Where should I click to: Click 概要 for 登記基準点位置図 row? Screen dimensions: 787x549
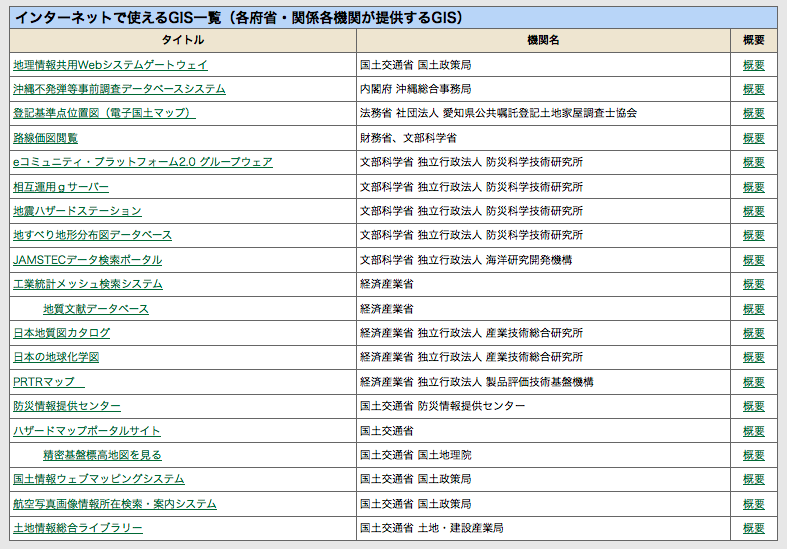(754, 113)
